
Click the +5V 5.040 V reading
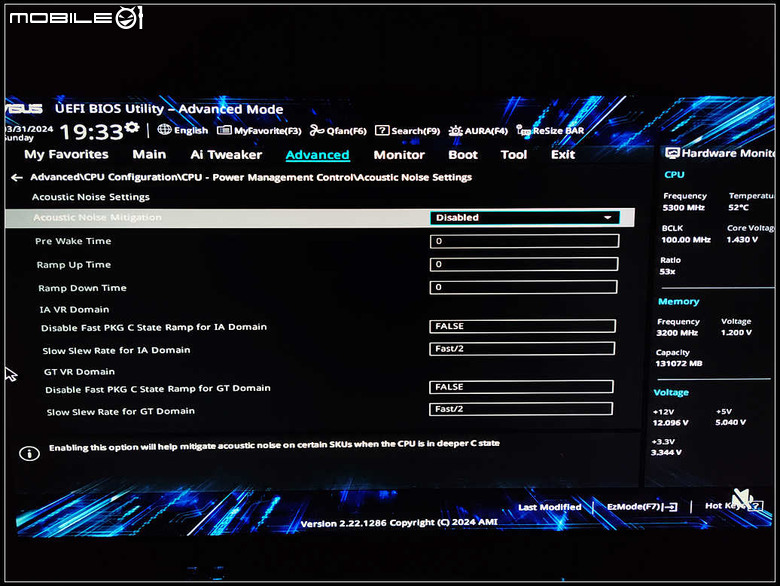[x=731, y=422]
